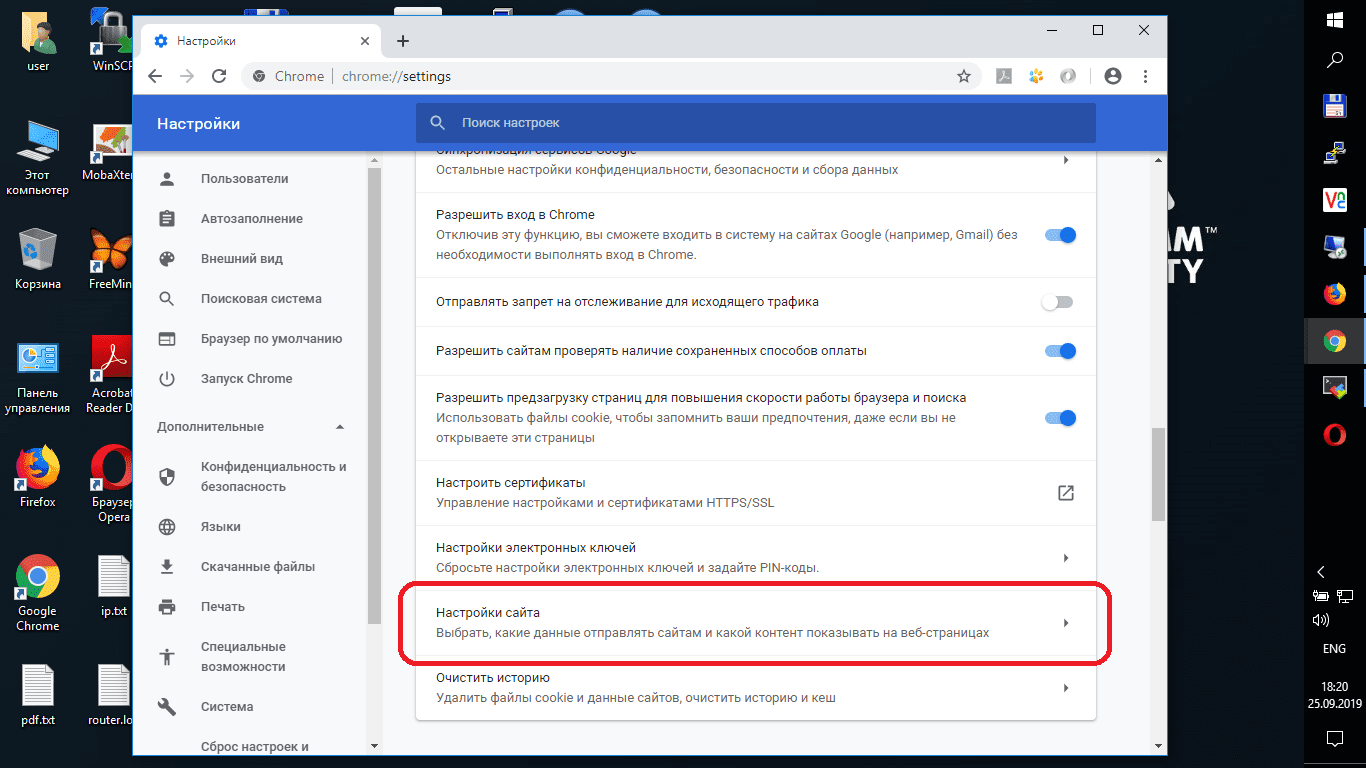1366x768 pixels.
Task: Open Opera from the Windows taskbar
Action: pyautogui.click(x=1334, y=434)
